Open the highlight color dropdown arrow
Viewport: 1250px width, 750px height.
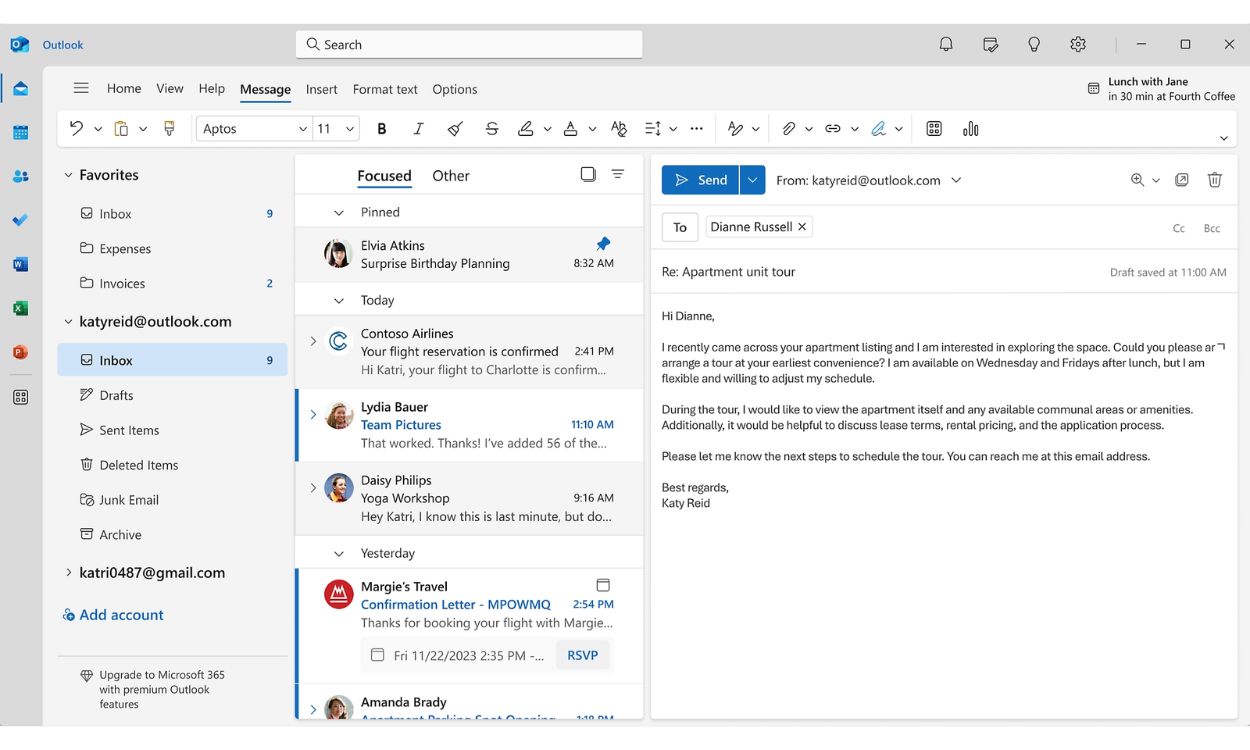pyautogui.click(x=547, y=129)
